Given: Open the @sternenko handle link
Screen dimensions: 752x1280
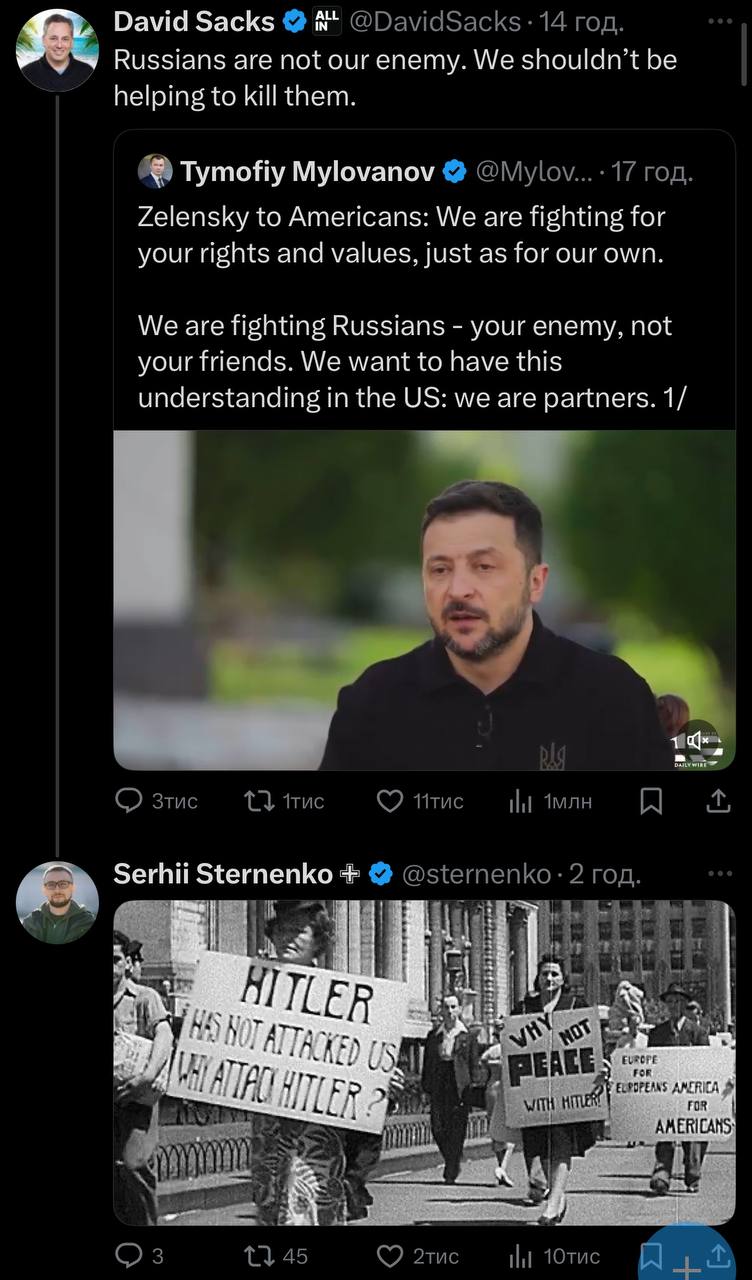Looking at the screenshot, I should pyautogui.click(x=475, y=874).
